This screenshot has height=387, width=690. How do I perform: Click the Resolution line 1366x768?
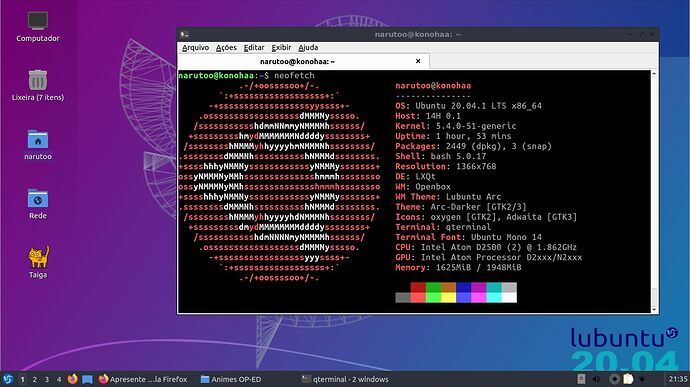[446, 166]
